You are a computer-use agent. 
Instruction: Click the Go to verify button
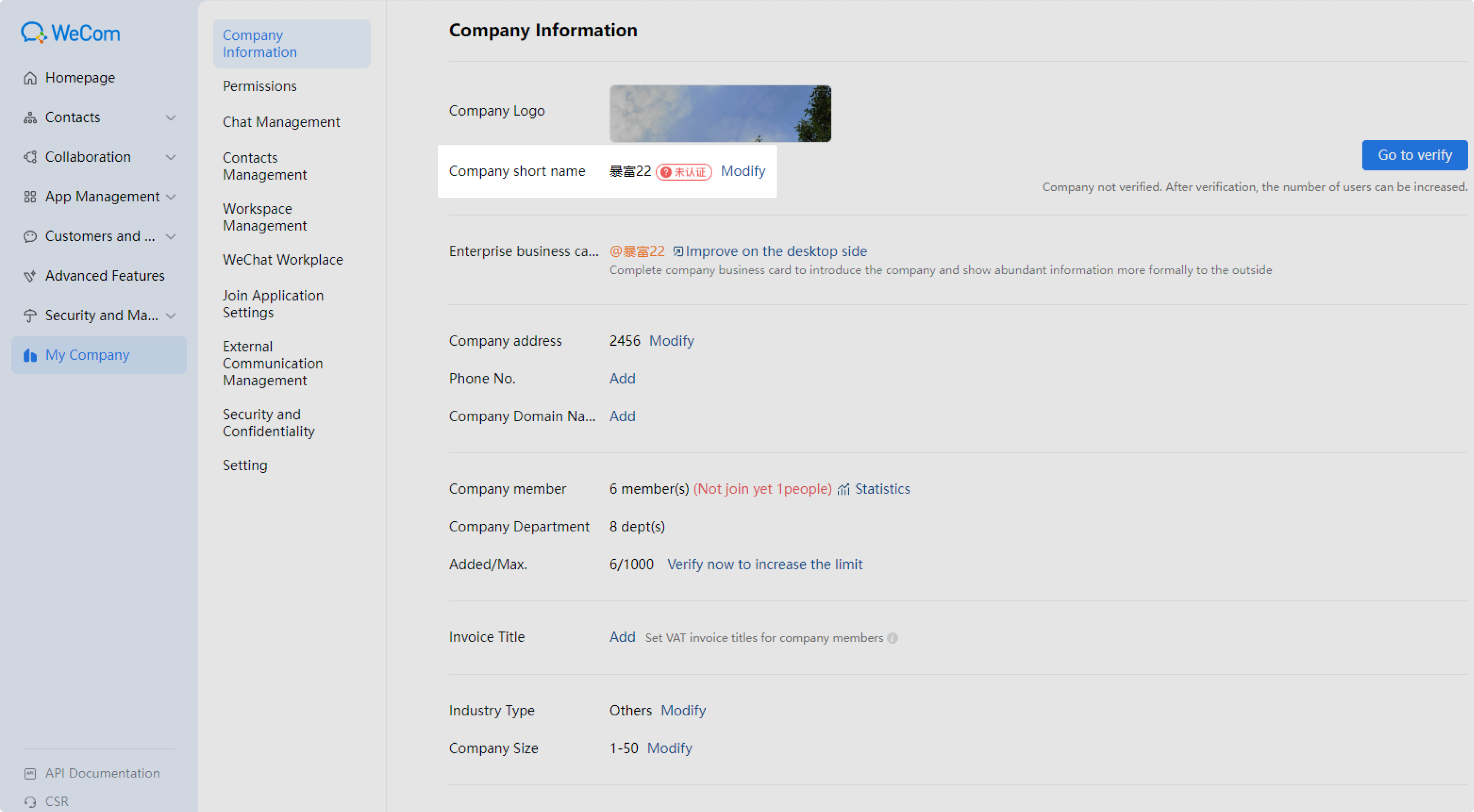pyautogui.click(x=1414, y=155)
